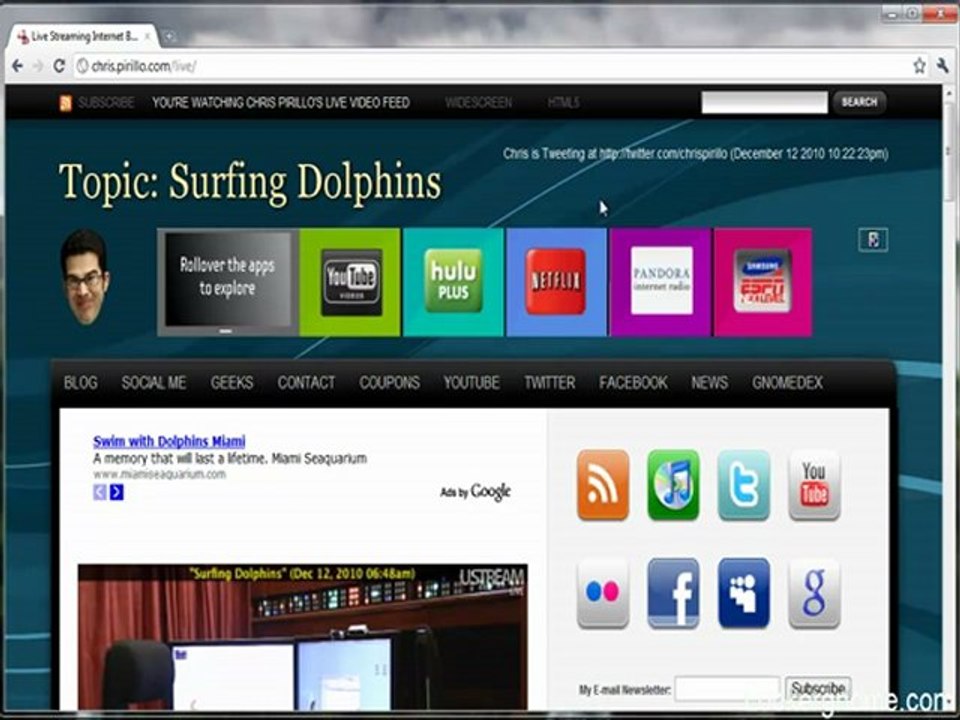Open the YouTube app tile

(350, 282)
